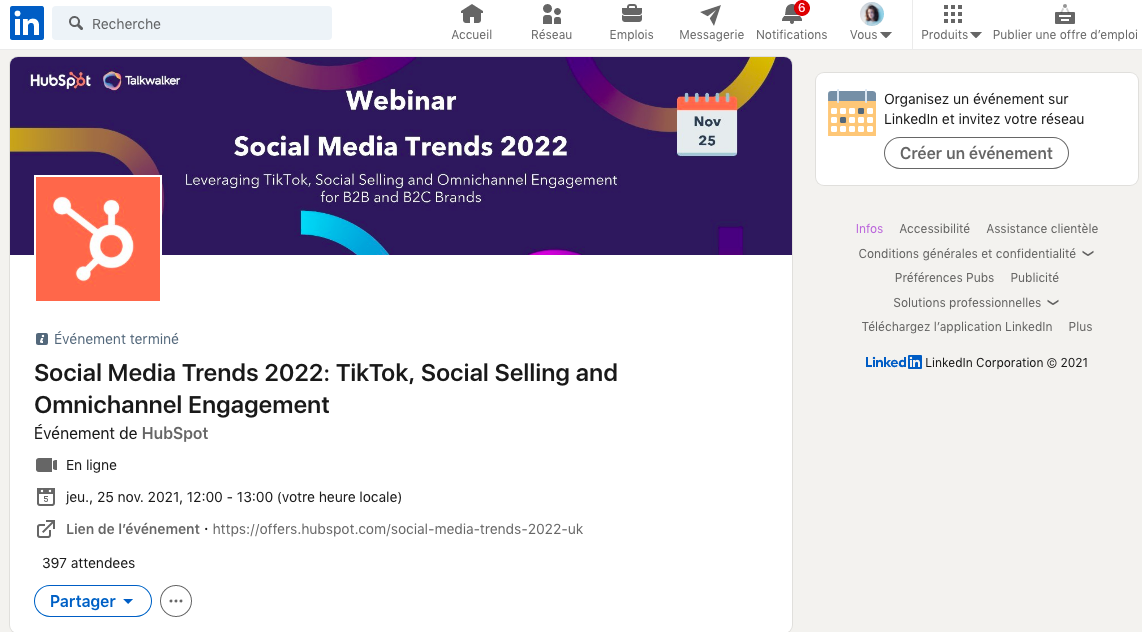The height and width of the screenshot is (632, 1142).
Task: Click the En ligne video camera icon
Action: coord(46,465)
